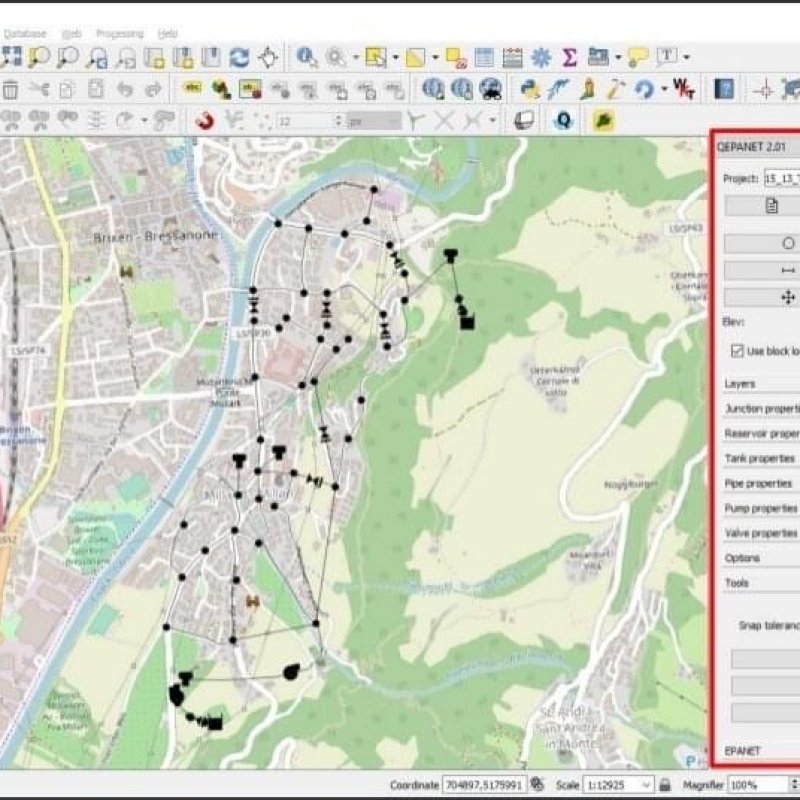The image size is (800, 800).
Task: Open the Field Calculator gear icon
Action: pos(541,57)
